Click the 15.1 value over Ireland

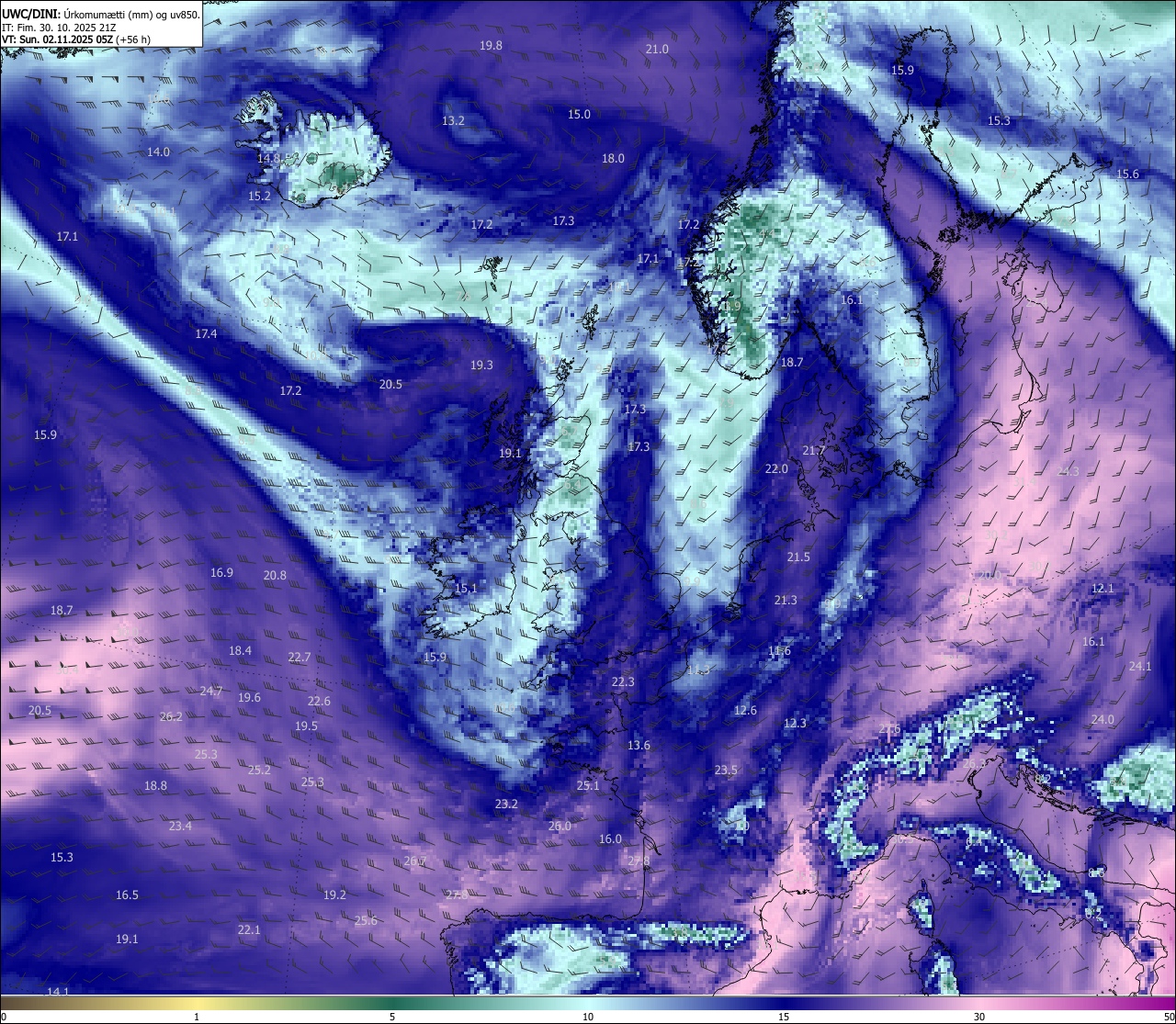(x=466, y=589)
